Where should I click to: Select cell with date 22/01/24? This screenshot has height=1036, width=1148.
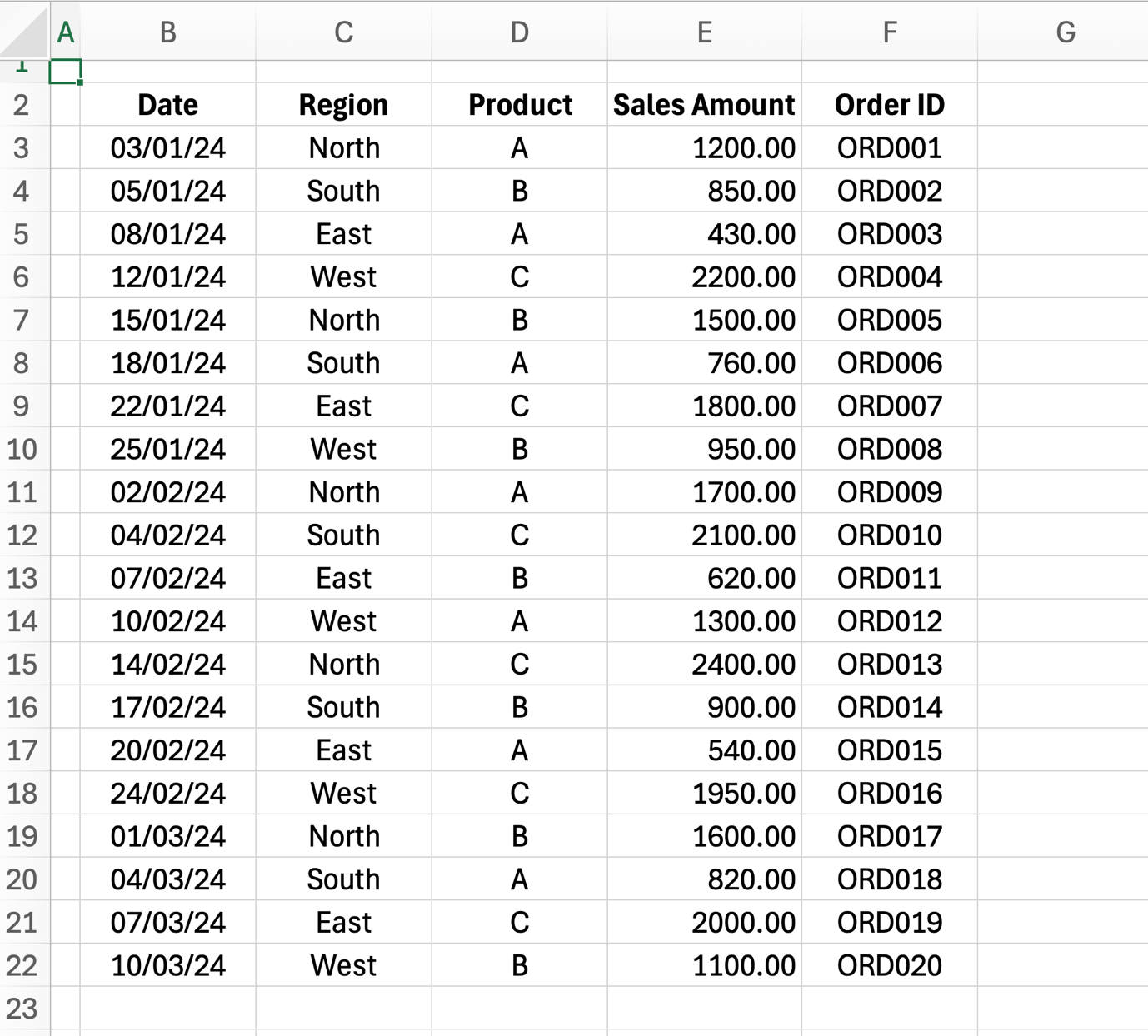pos(167,406)
